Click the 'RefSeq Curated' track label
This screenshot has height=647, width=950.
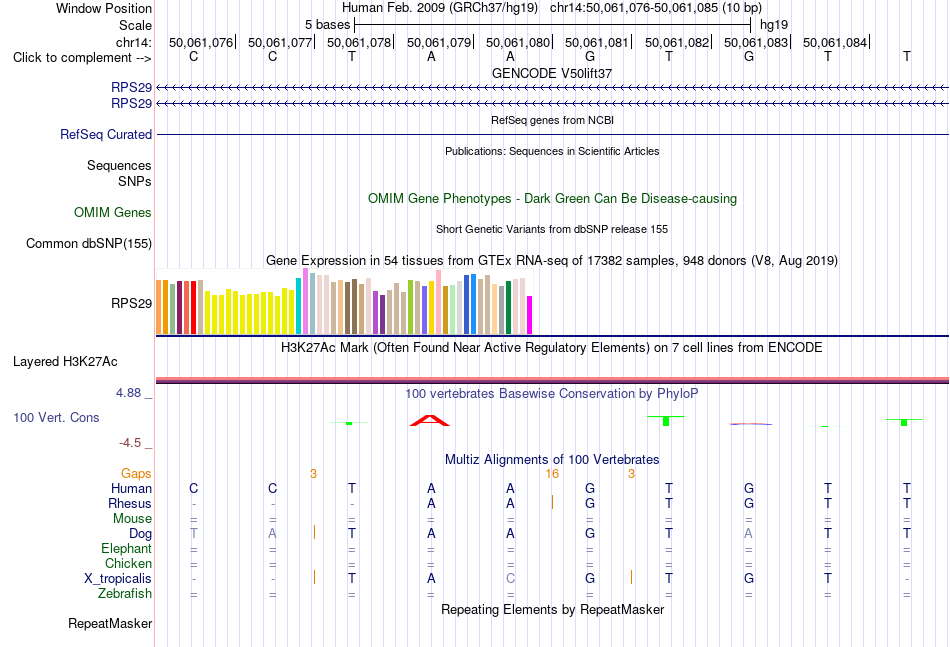[x=106, y=134]
